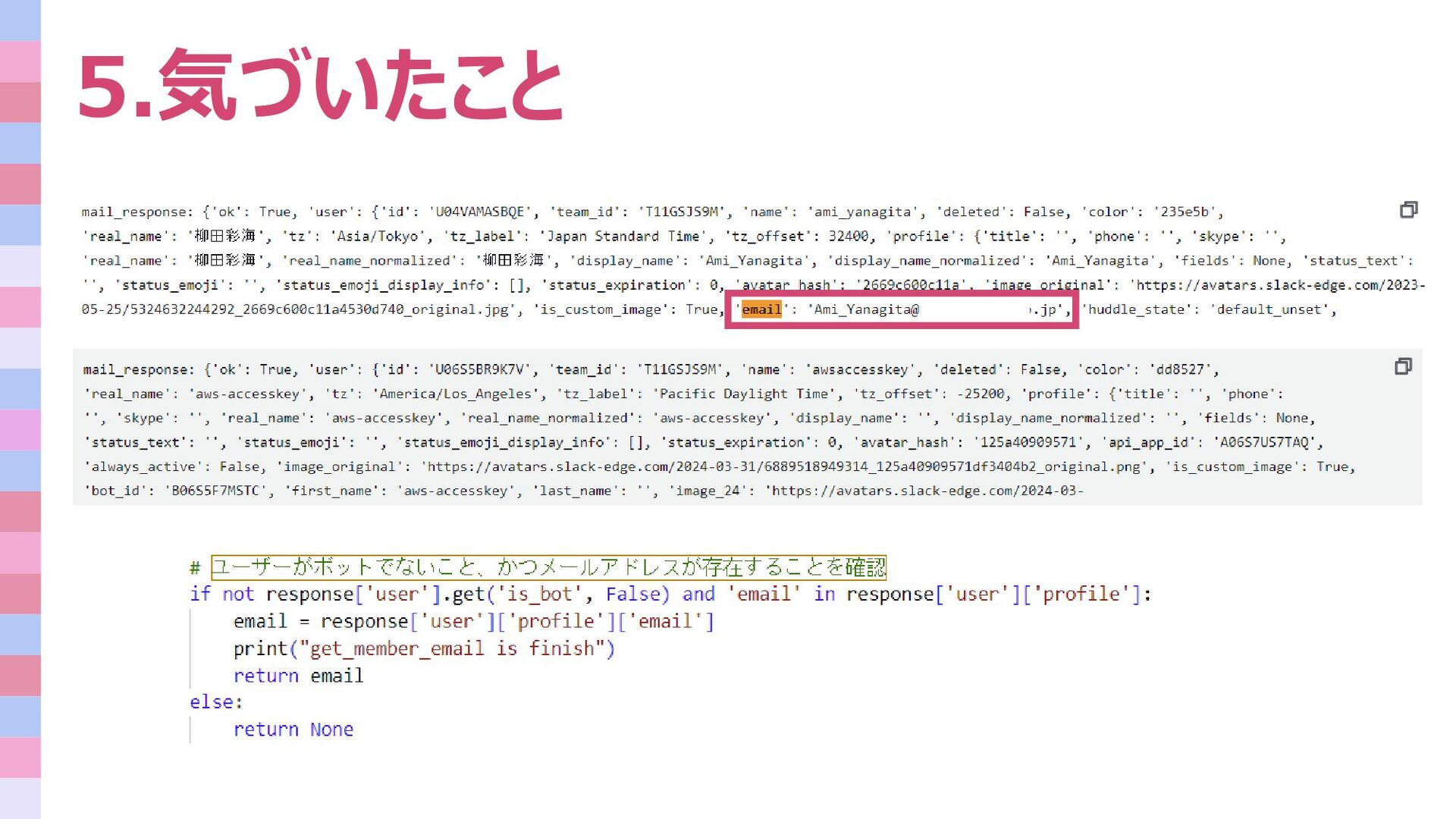The image size is (1456, 819).
Task: Click the avatars.slack-edge.com 2023 image URL
Action: (x=1277, y=285)
